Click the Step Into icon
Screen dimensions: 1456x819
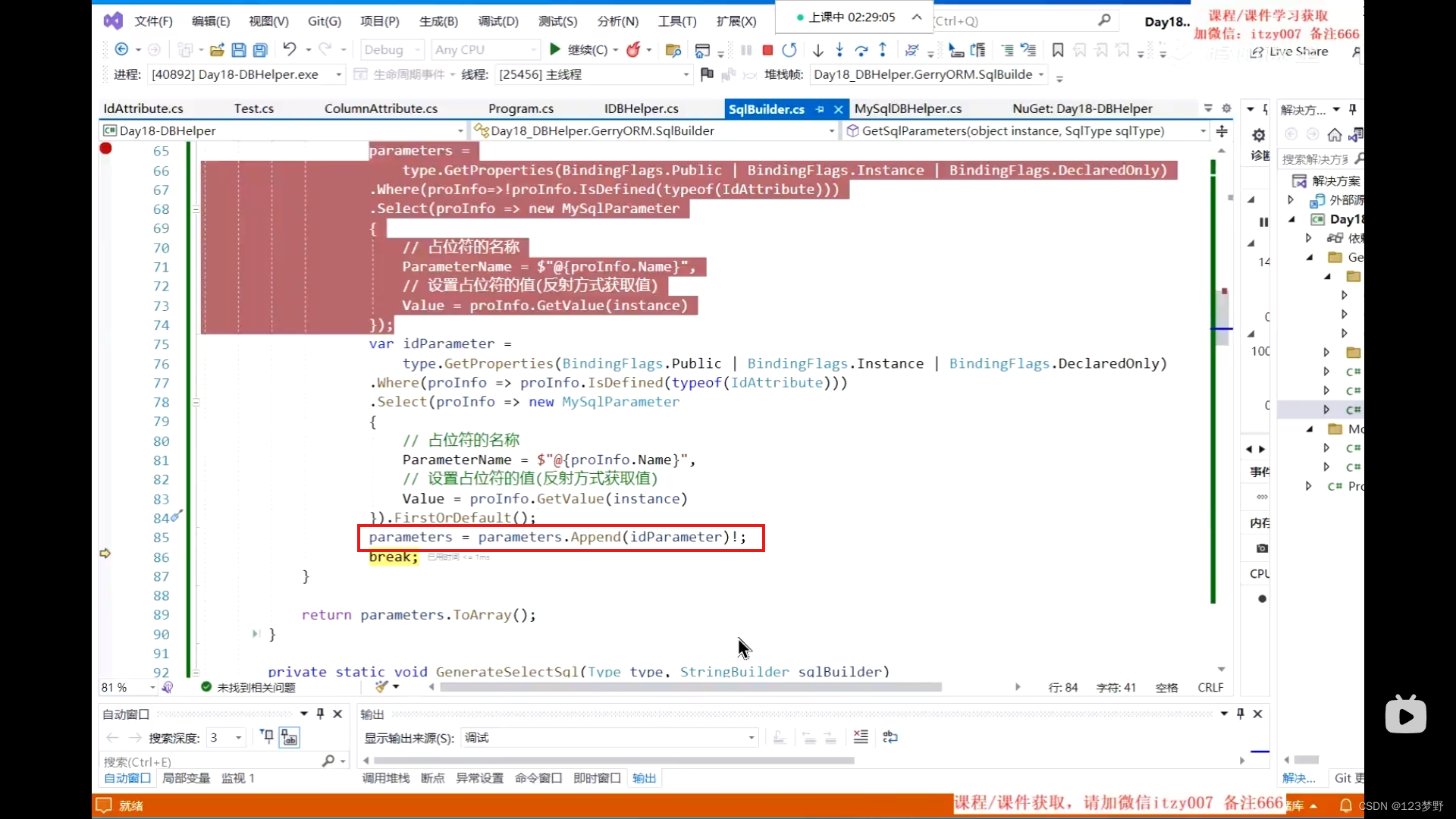[x=839, y=50]
